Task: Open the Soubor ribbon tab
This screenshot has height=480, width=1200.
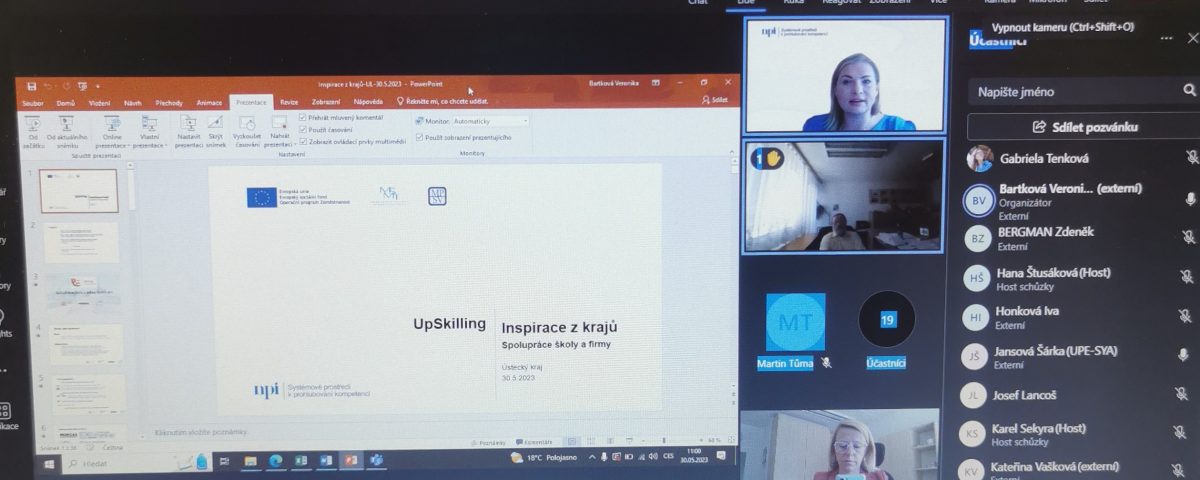Action: pos(33,102)
